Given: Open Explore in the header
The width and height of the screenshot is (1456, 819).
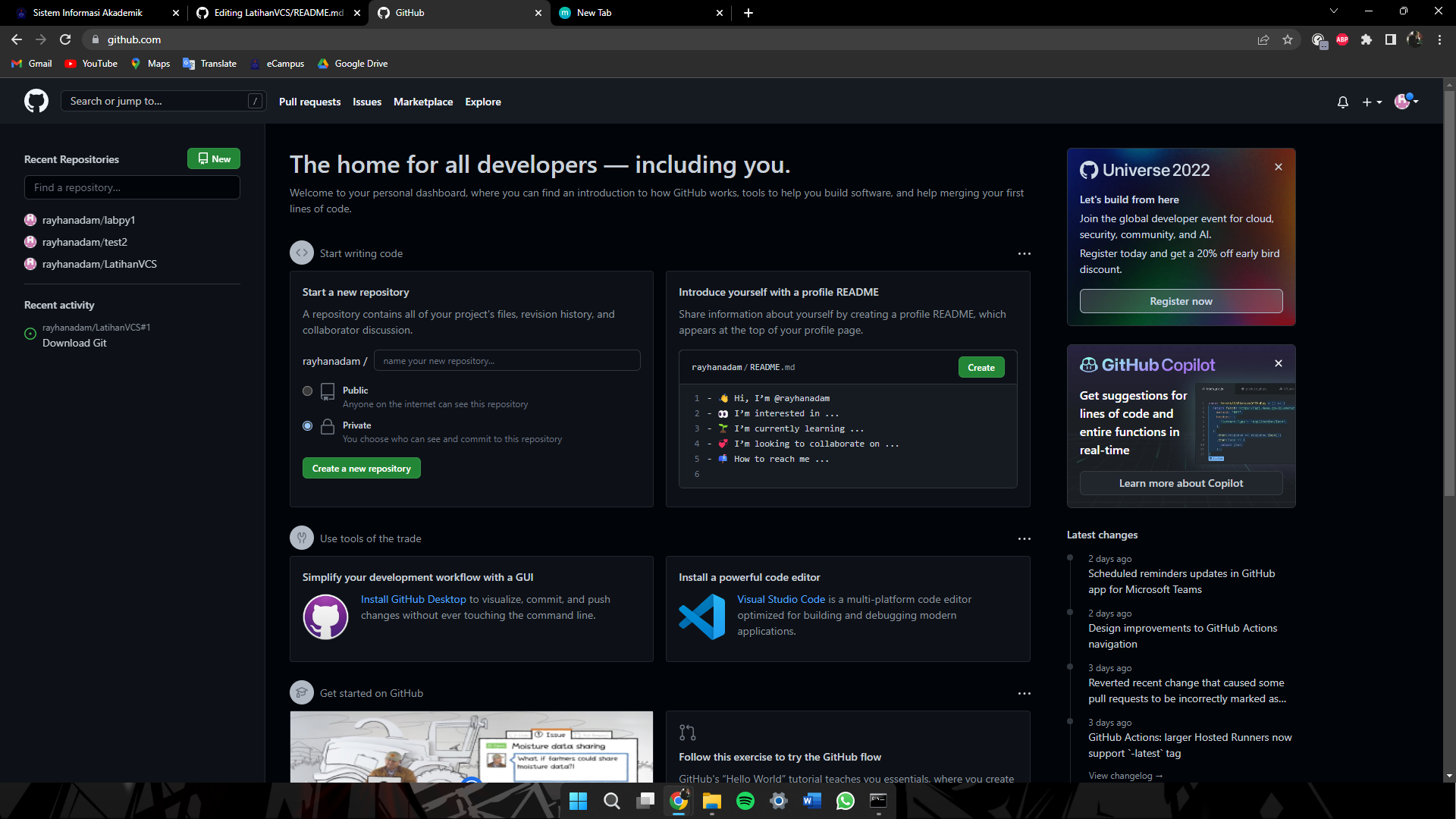Looking at the screenshot, I should (483, 102).
